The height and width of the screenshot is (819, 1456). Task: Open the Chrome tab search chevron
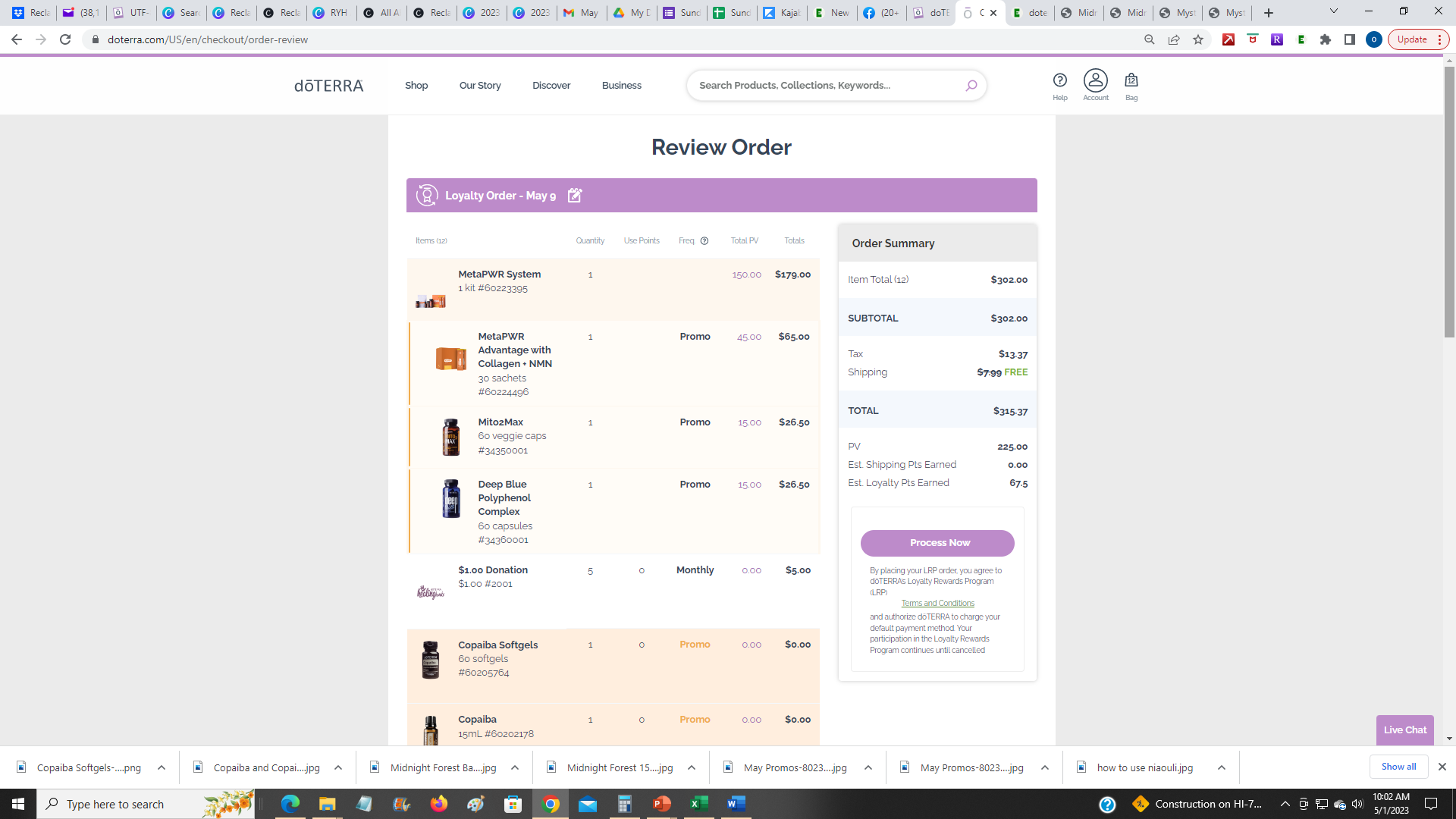click(x=1333, y=11)
